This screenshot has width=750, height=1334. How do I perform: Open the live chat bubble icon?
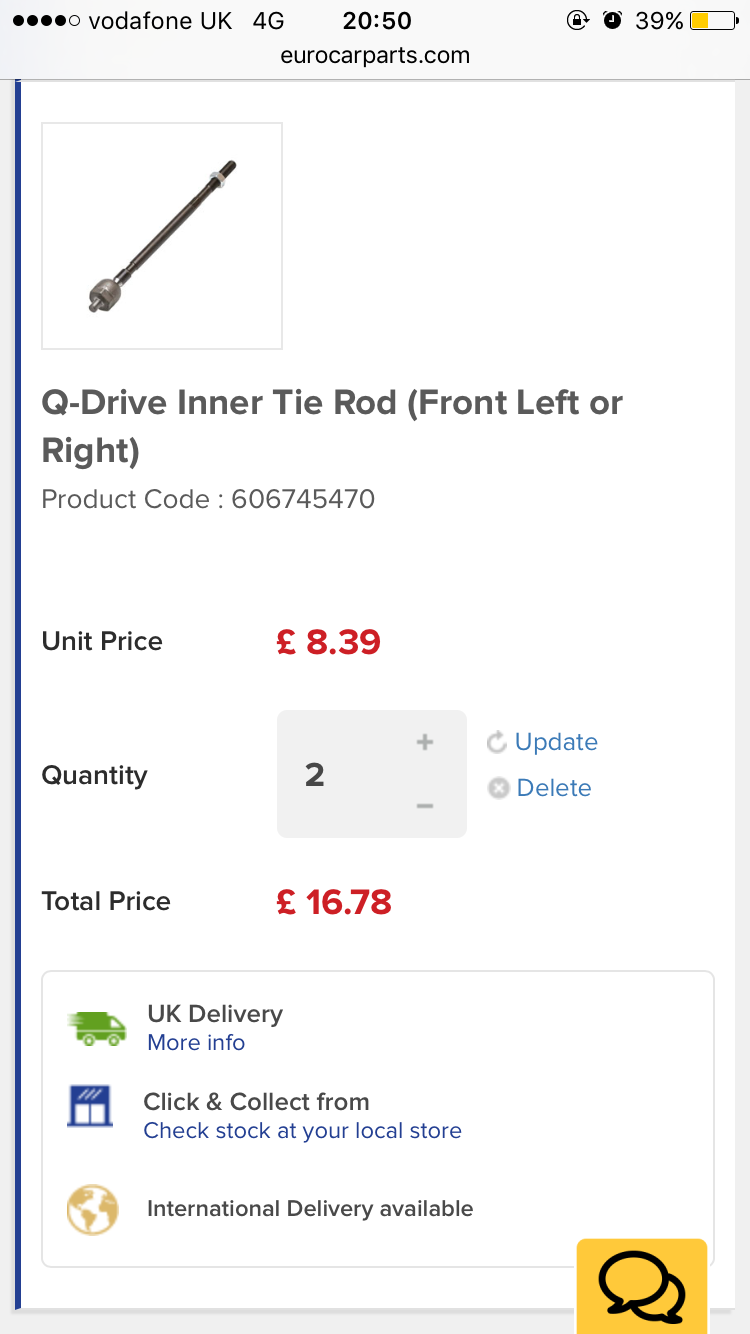[x=642, y=1287]
